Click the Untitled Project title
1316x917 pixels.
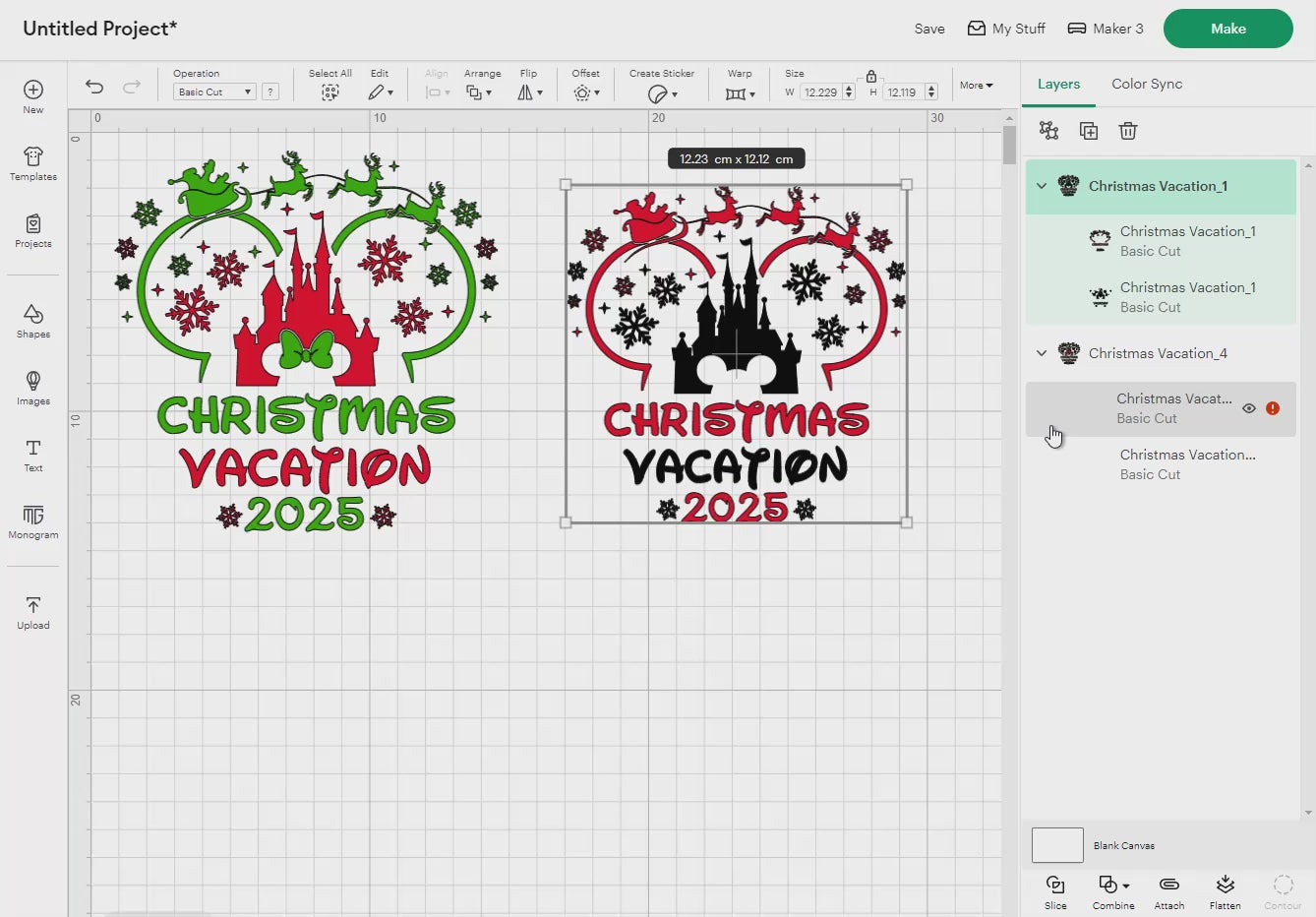tap(100, 29)
